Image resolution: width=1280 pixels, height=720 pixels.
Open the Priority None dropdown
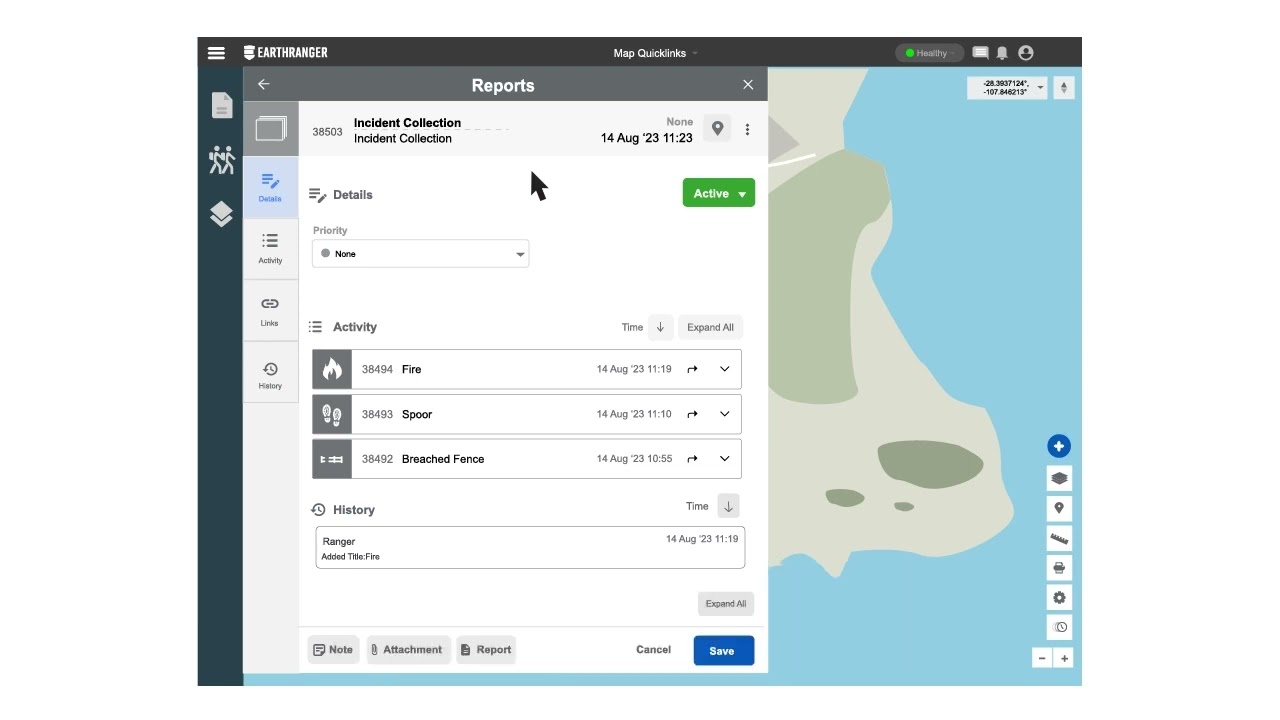tap(421, 254)
